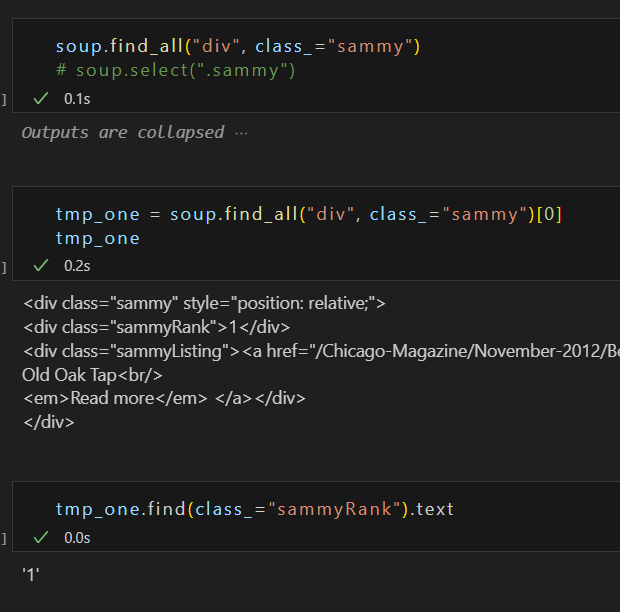Click the 'Outputs are collapsed' message

click(x=123, y=132)
